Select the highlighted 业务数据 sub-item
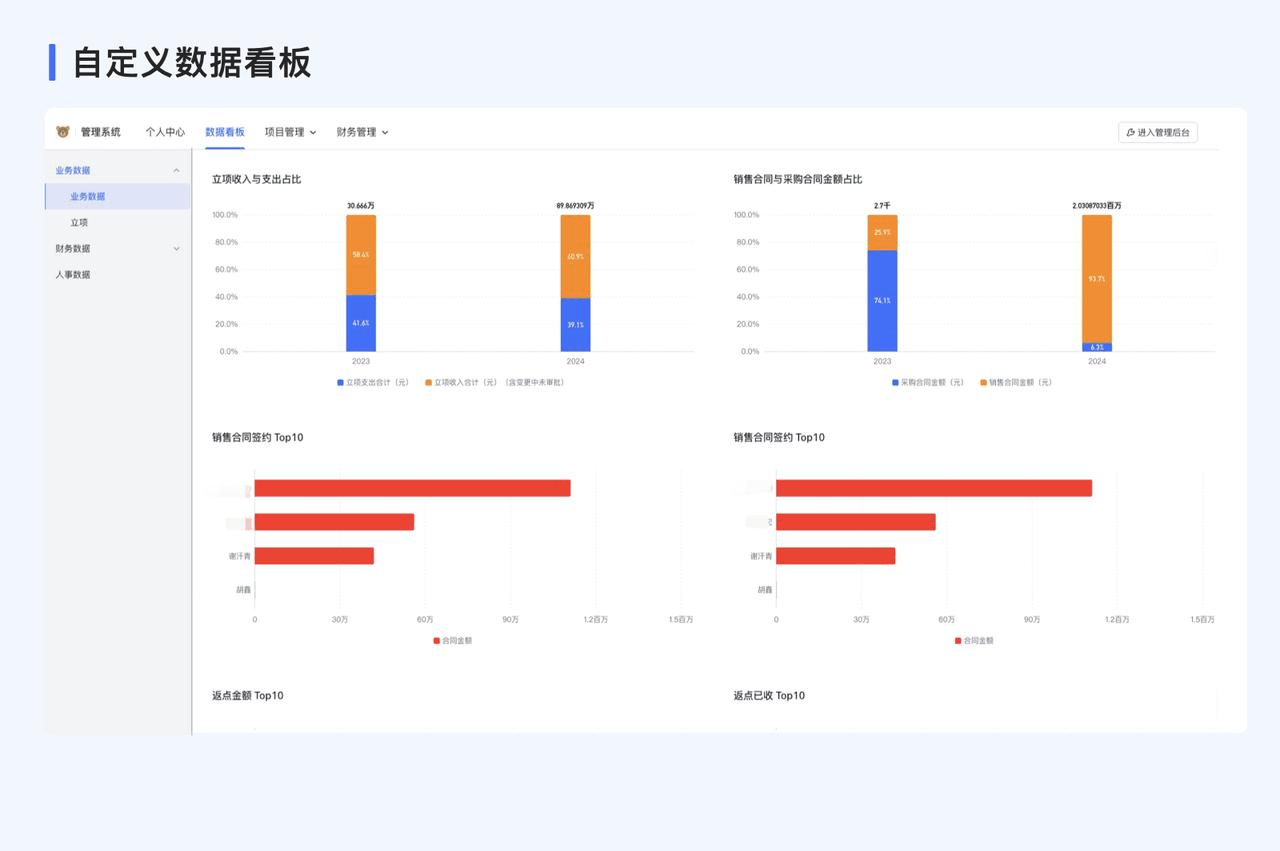This screenshot has width=1280, height=851. pyautogui.click(x=117, y=196)
